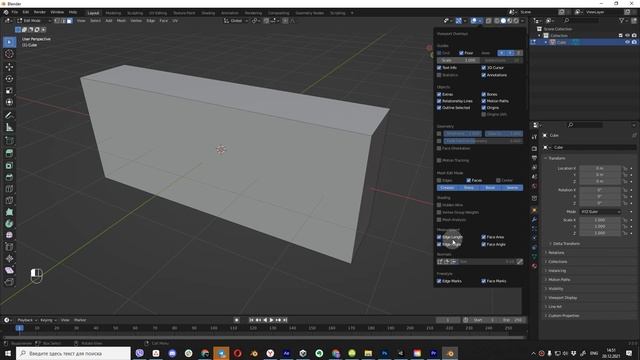Switch to the Modeling workspace tab

point(113,13)
